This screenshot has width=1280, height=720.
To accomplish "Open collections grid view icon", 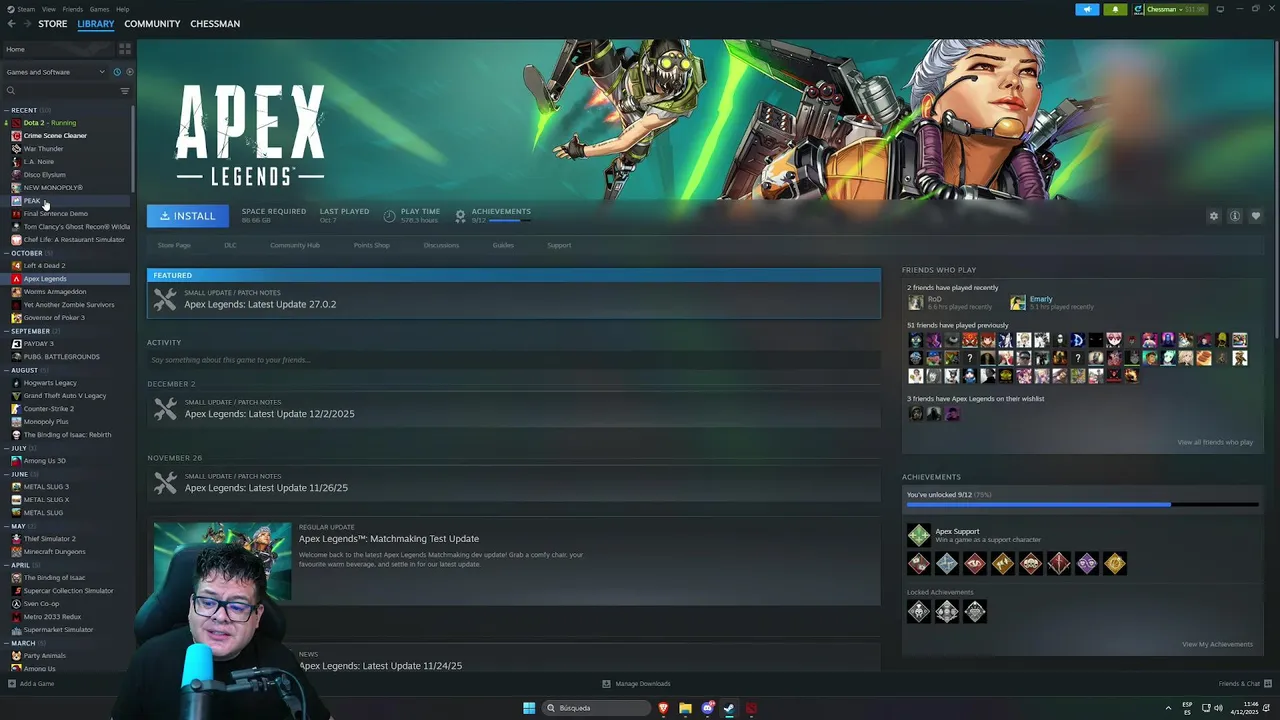I will point(125,48).
